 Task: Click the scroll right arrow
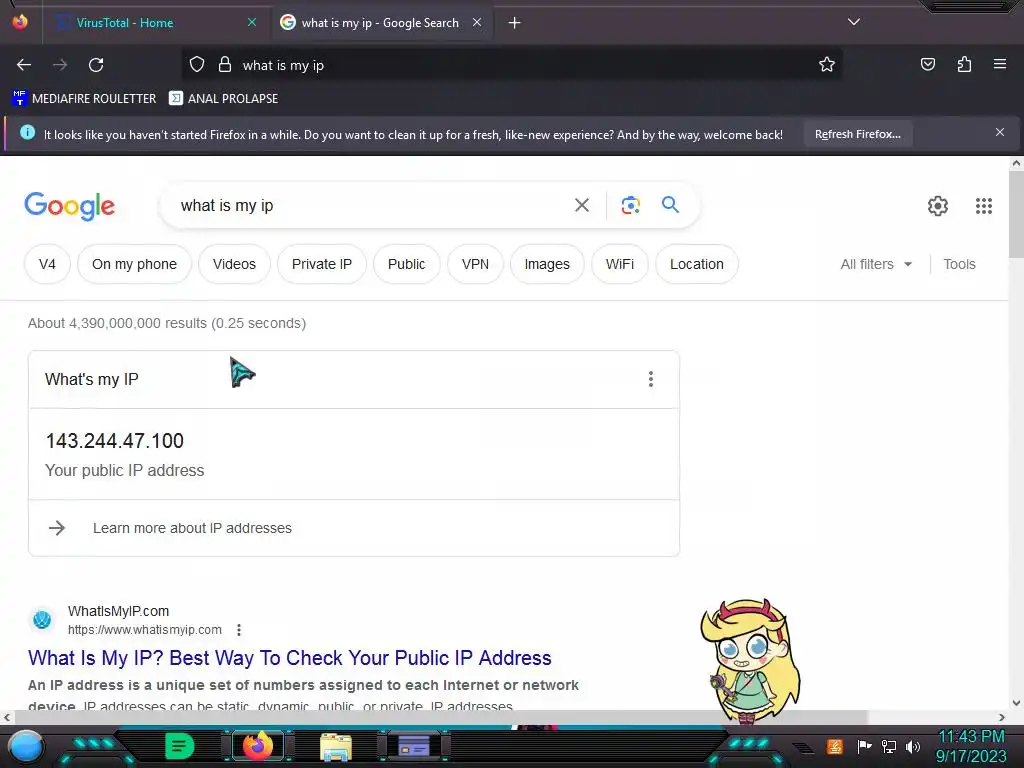1002,717
